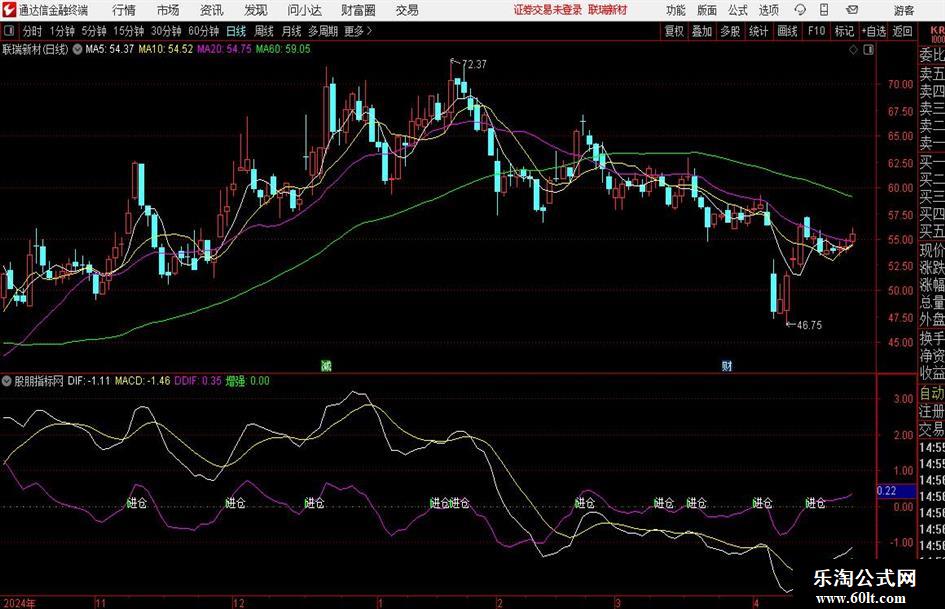Click the MA20: 54.75 label
Viewport: 945px width, 609px height.
(224, 49)
